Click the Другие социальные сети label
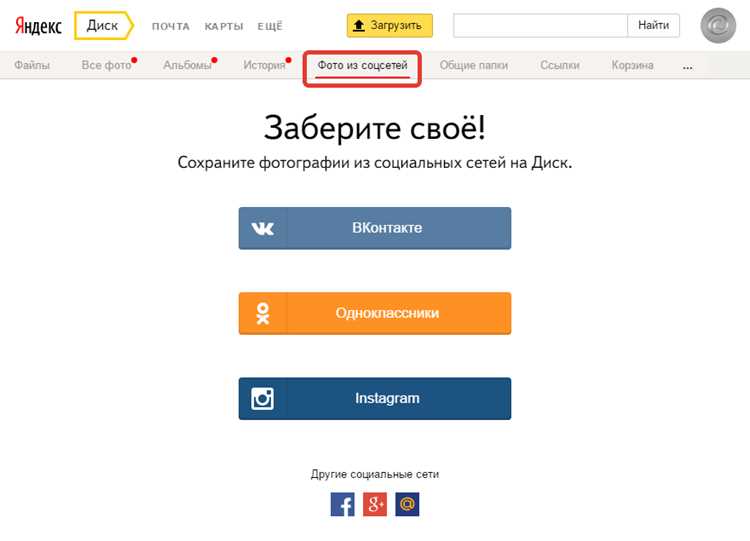750x541 pixels. (375, 475)
